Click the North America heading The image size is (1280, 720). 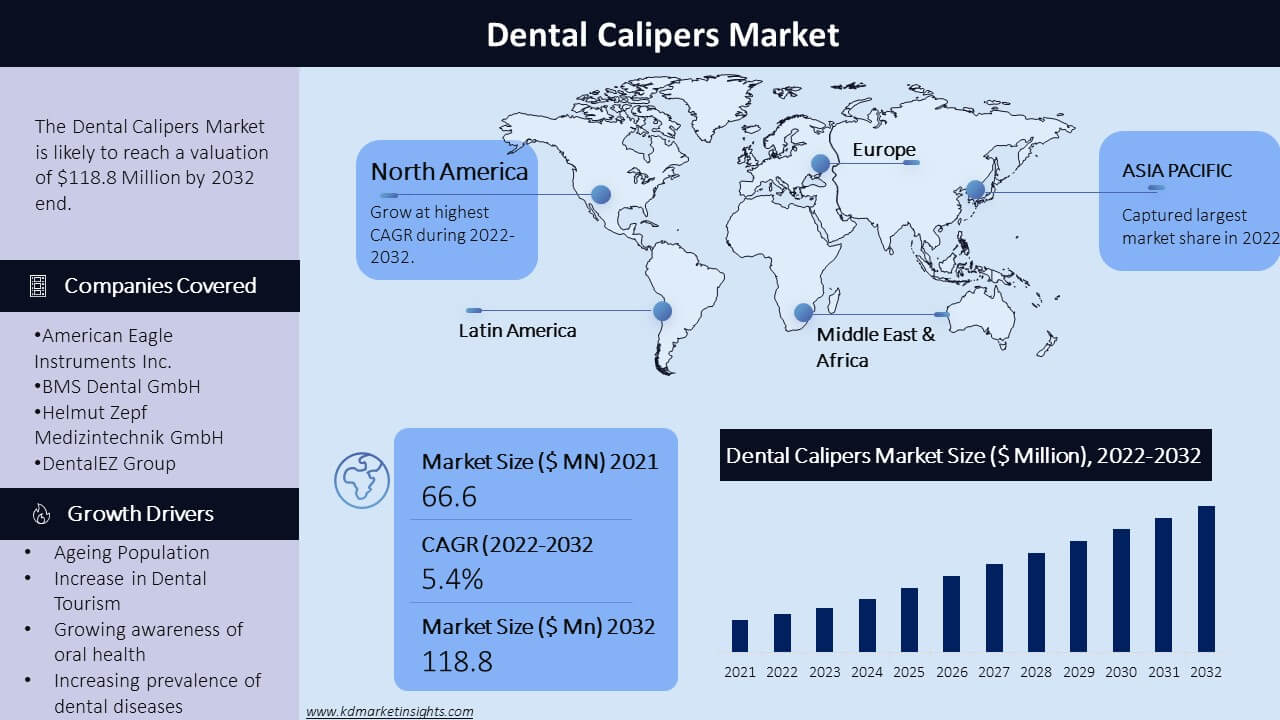click(x=449, y=171)
